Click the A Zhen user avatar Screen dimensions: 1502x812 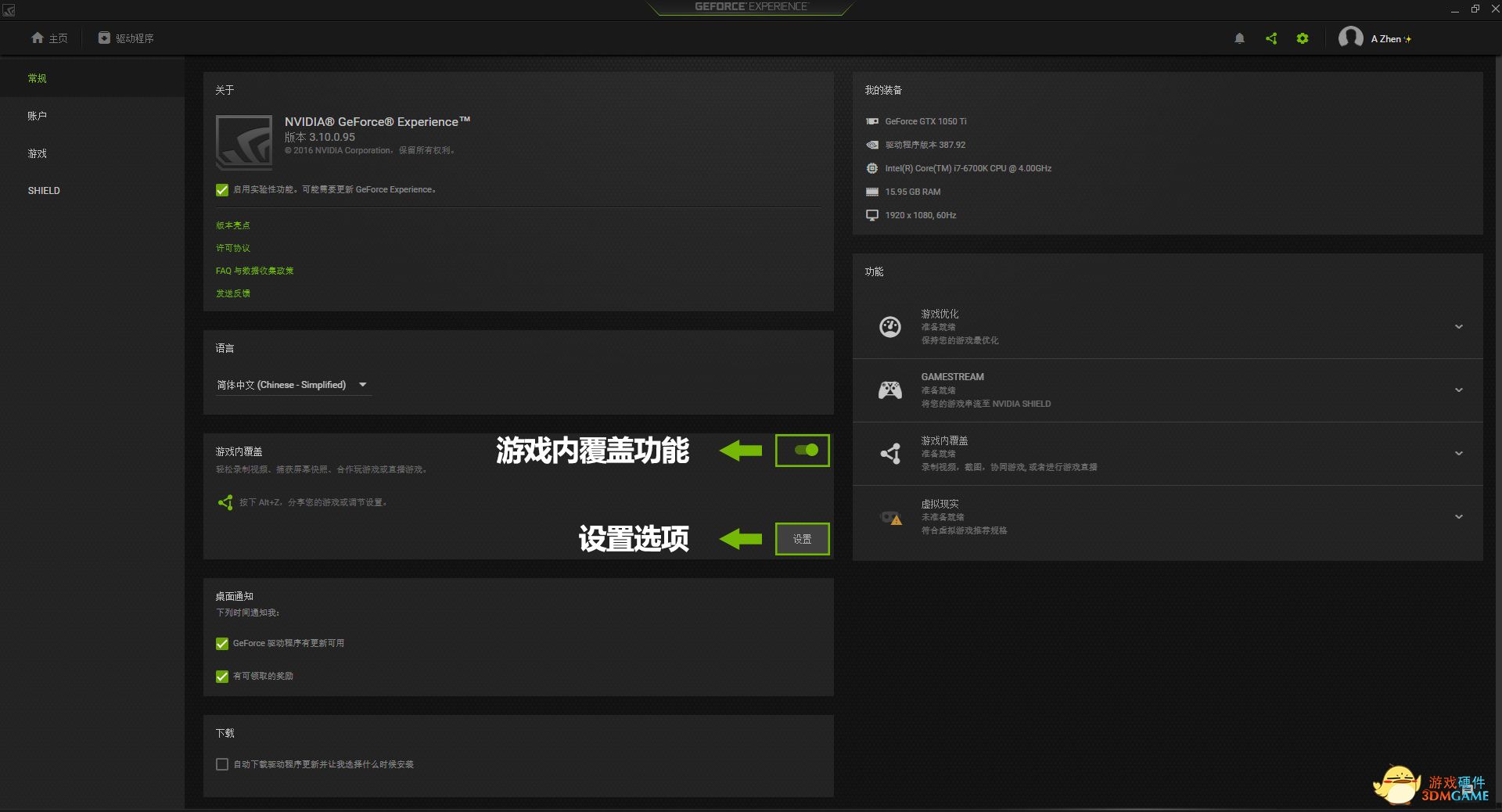coord(1351,38)
